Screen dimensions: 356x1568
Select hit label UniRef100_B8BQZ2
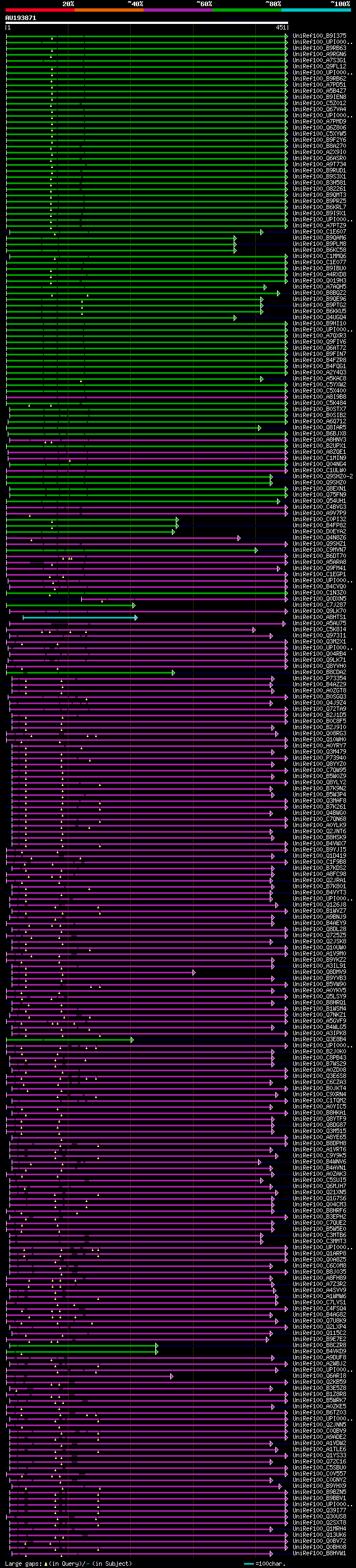pyautogui.click(x=319, y=293)
